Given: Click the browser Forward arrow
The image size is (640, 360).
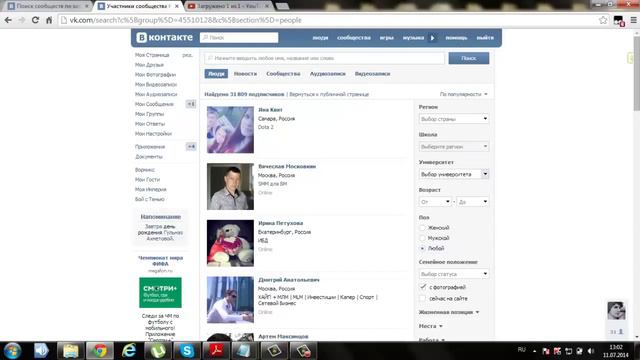Looking at the screenshot, I should point(22,20).
